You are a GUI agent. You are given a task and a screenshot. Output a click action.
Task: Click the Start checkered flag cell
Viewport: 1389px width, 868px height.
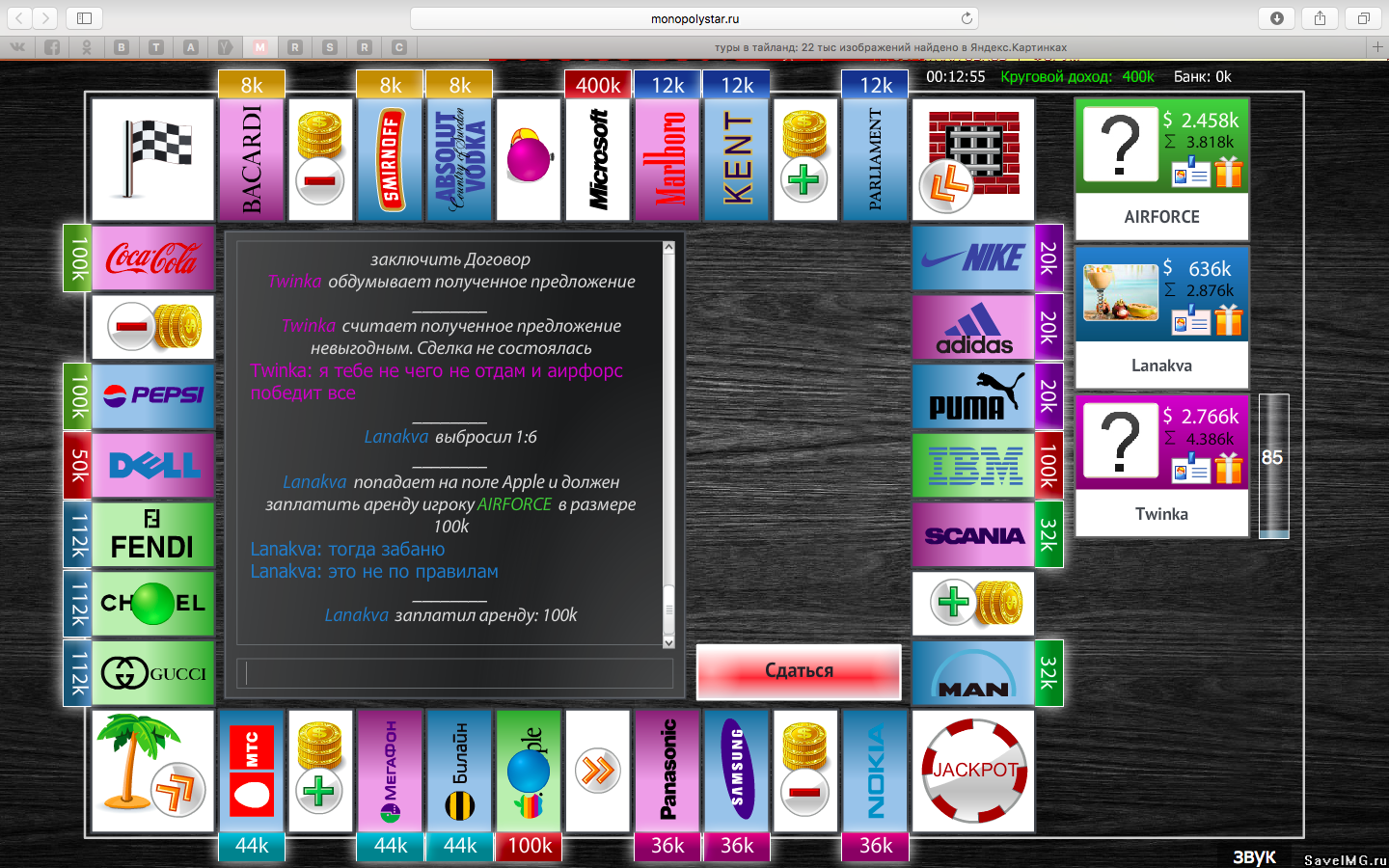153,160
